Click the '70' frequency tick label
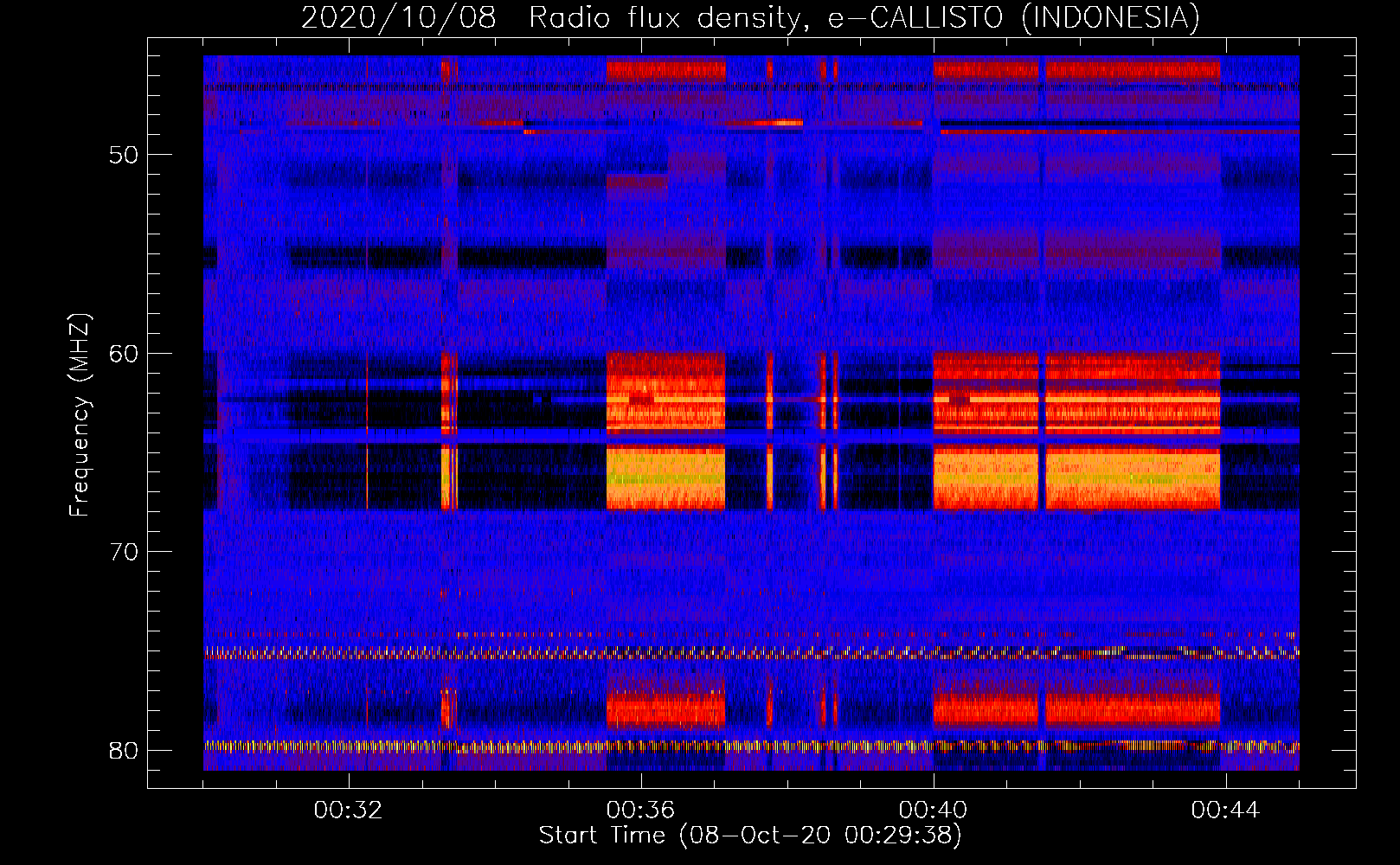Screen dimensions: 1400x865 tap(124, 552)
